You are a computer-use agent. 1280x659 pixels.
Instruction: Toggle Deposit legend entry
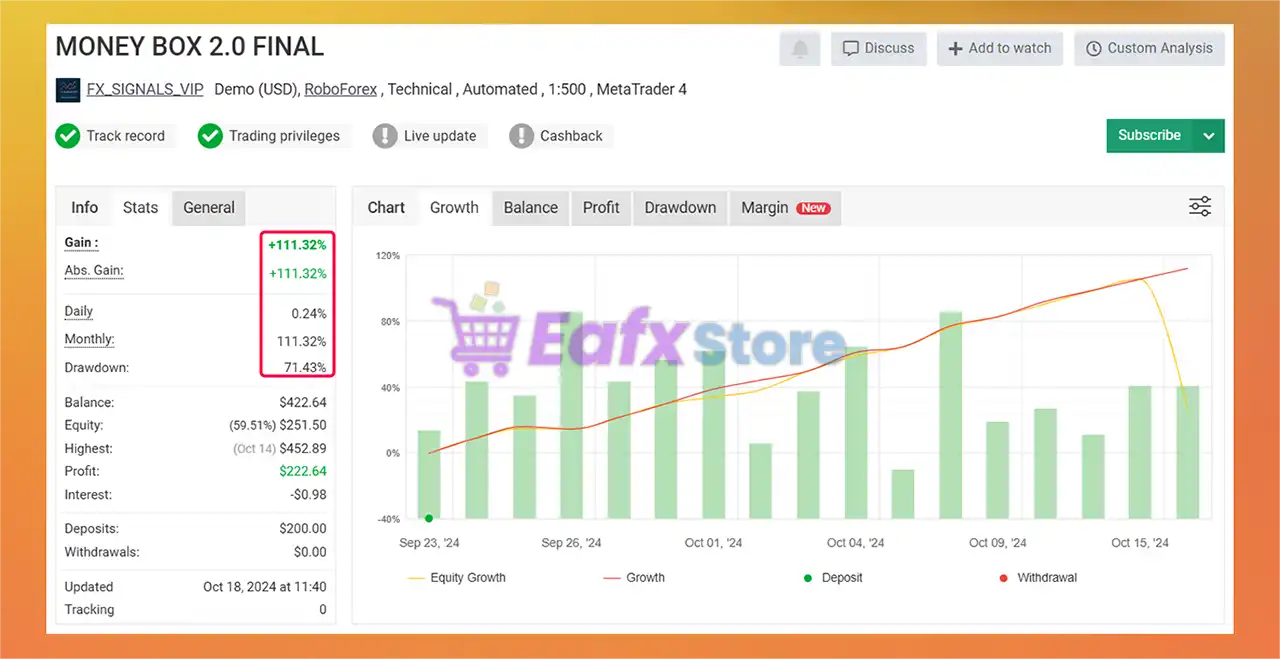(x=832, y=577)
